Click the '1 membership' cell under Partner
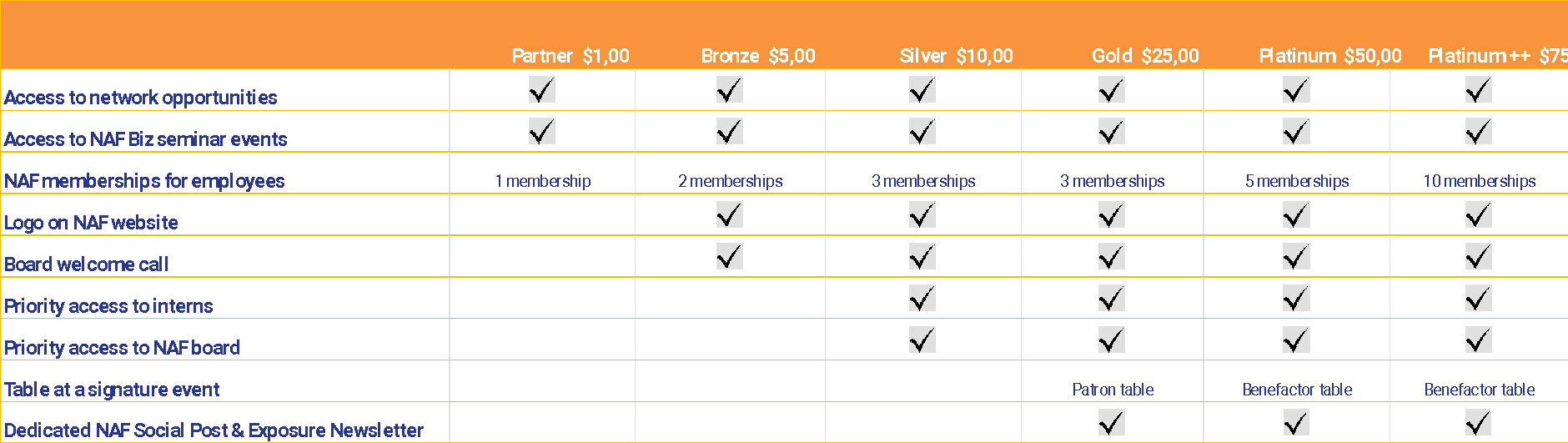1568x443 pixels. point(543,181)
